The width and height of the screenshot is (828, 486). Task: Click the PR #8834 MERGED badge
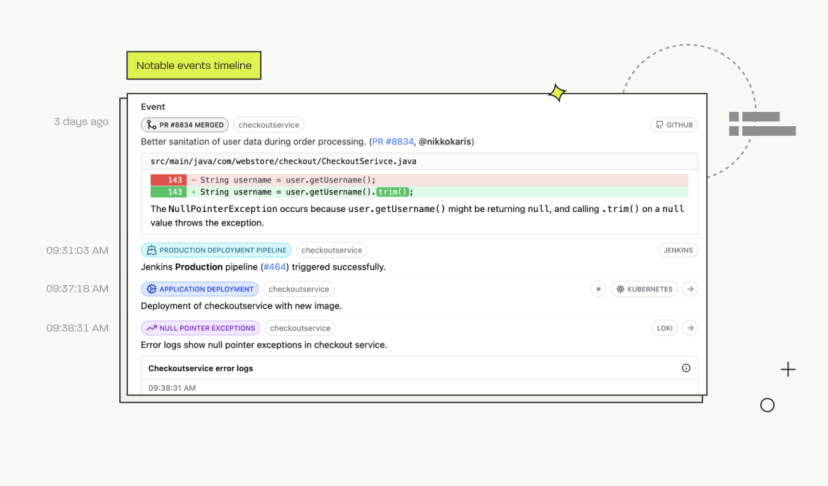[x=185, y=125]
